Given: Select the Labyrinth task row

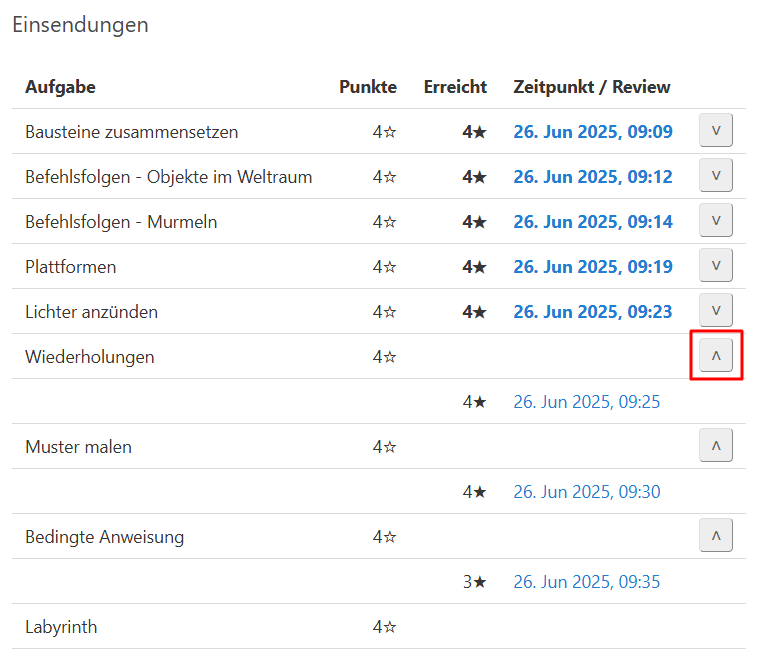Looking at the screenshot, I should pyautogui.click(x=61, y=627).
